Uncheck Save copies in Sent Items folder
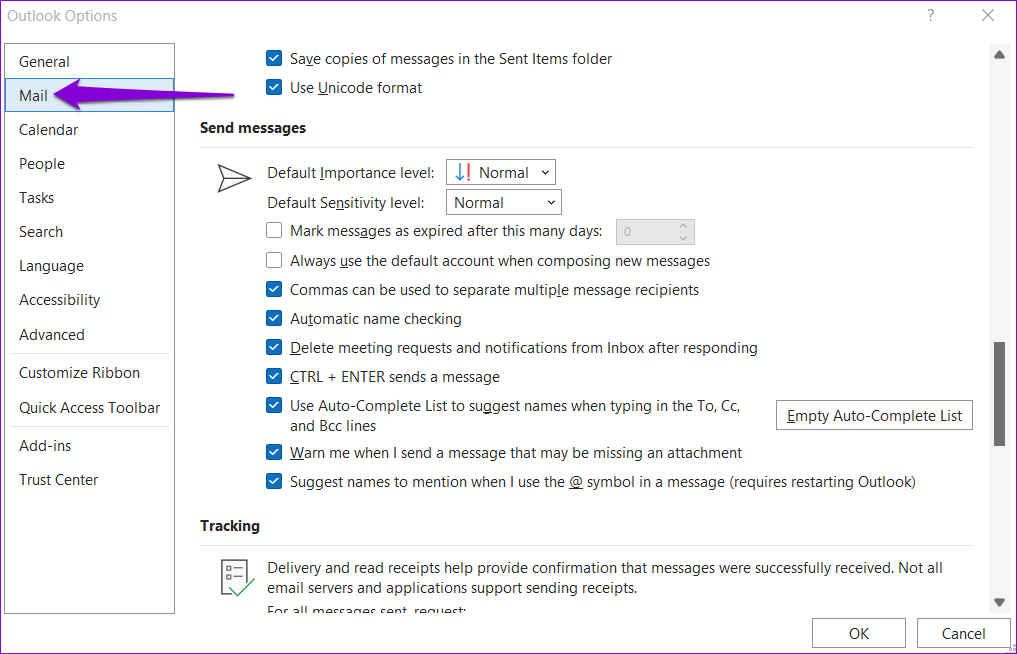Screen dimensions: 1017x654 click(274, 58)
